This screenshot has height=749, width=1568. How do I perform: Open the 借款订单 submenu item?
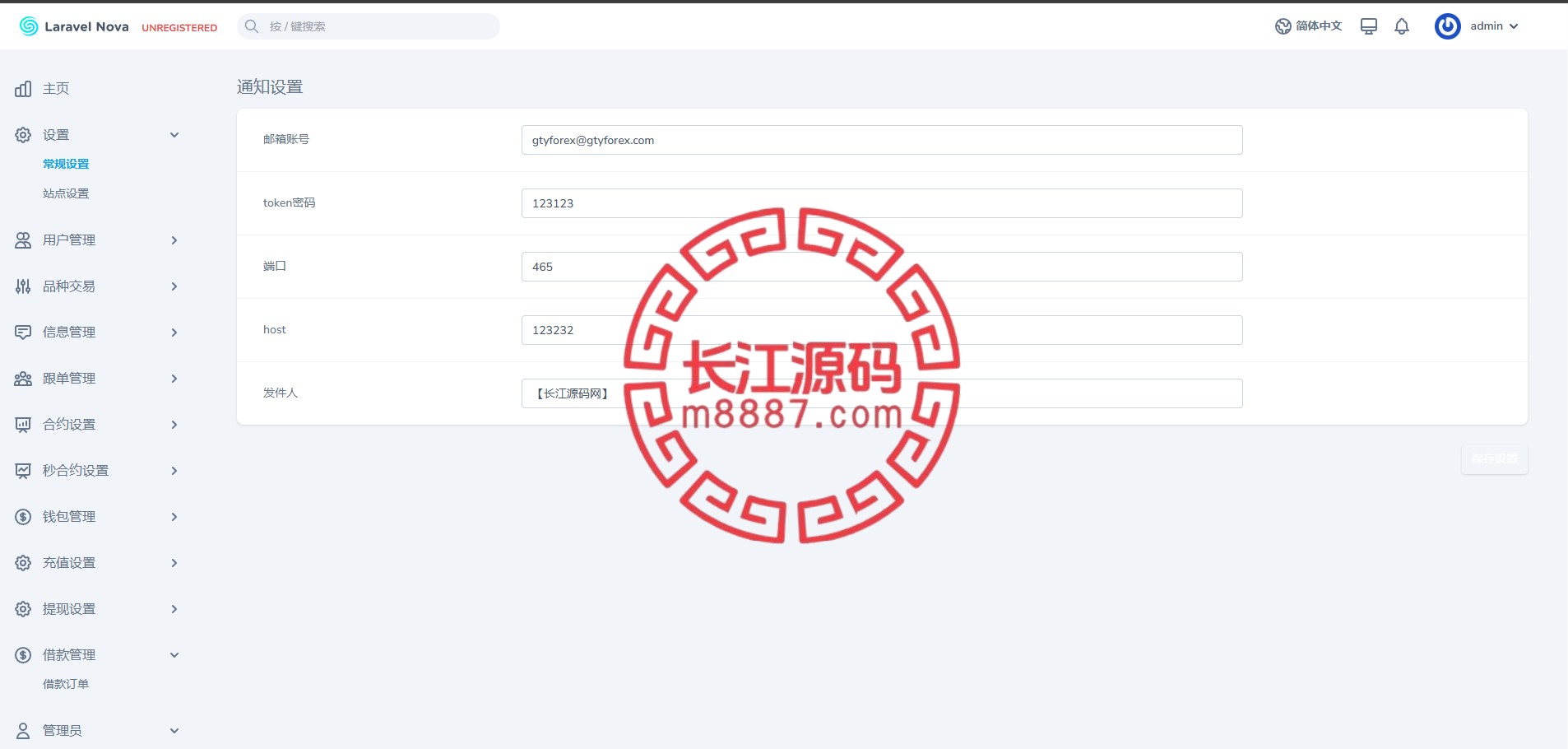[66, 684]
